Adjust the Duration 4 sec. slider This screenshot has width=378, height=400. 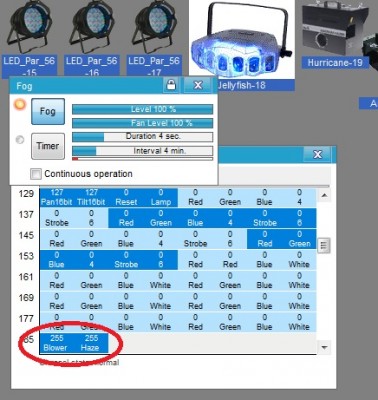pyautogui.click(x=143, y=137)
